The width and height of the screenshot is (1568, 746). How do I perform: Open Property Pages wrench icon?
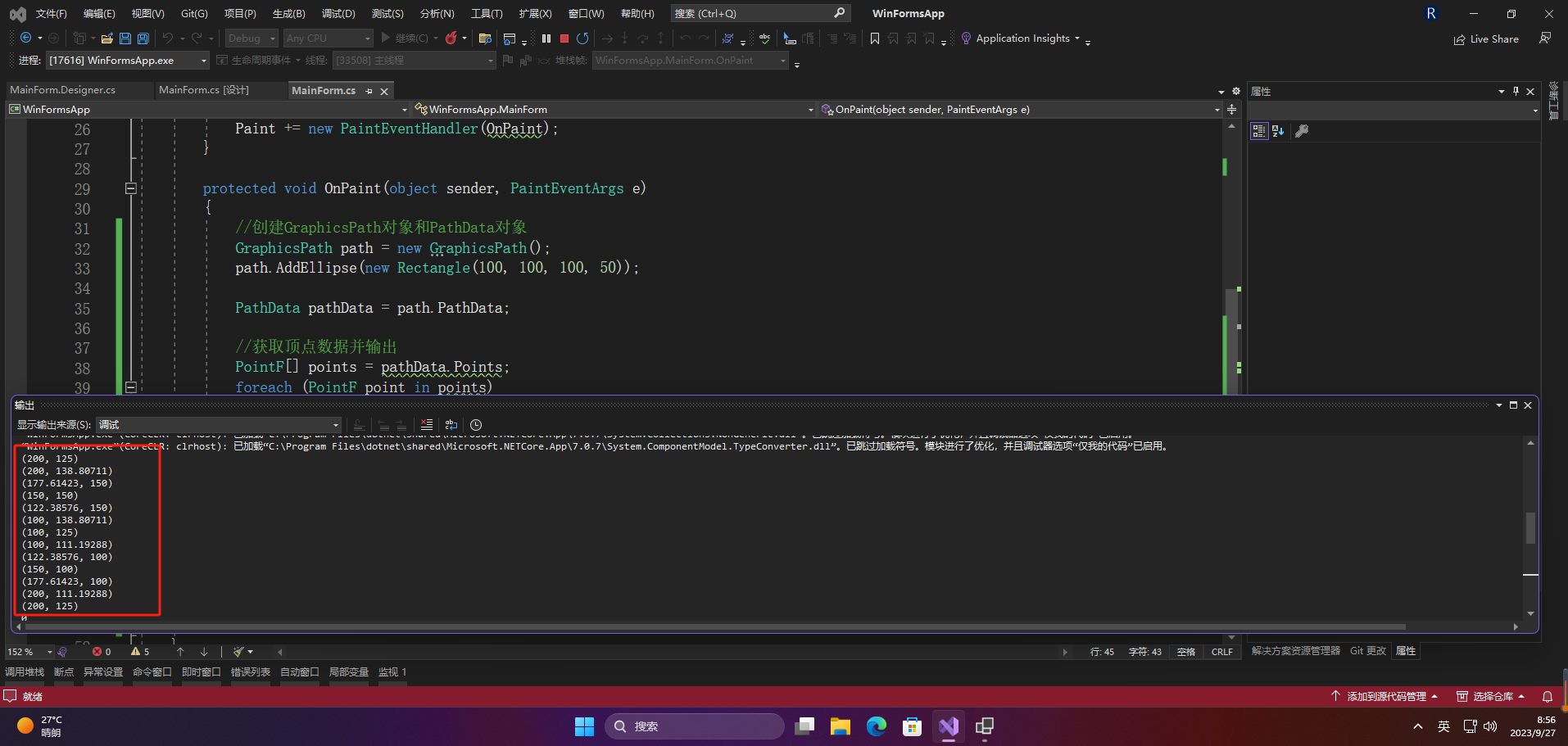(x=1302, y=131)
